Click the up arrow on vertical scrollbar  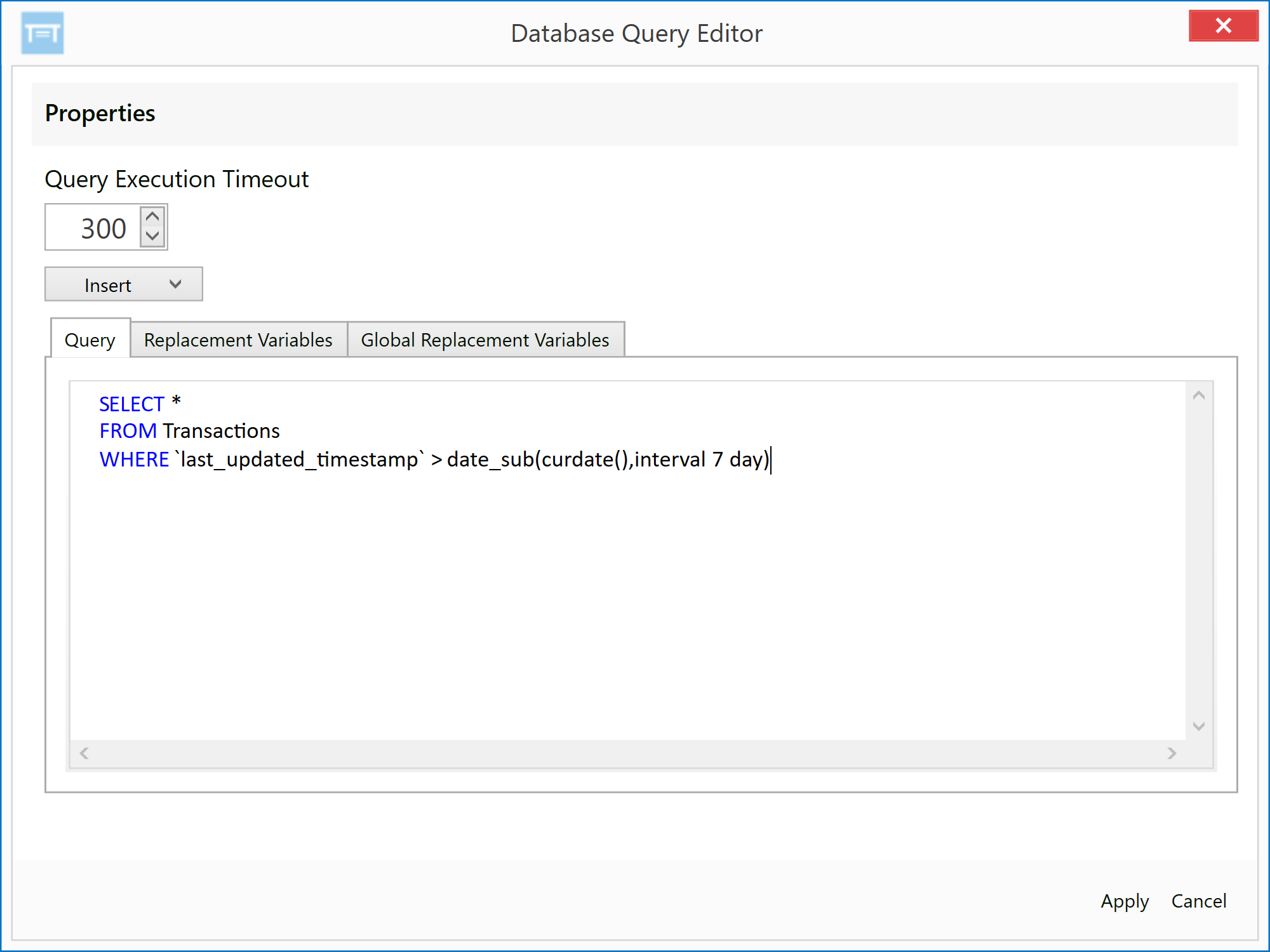1198,395
